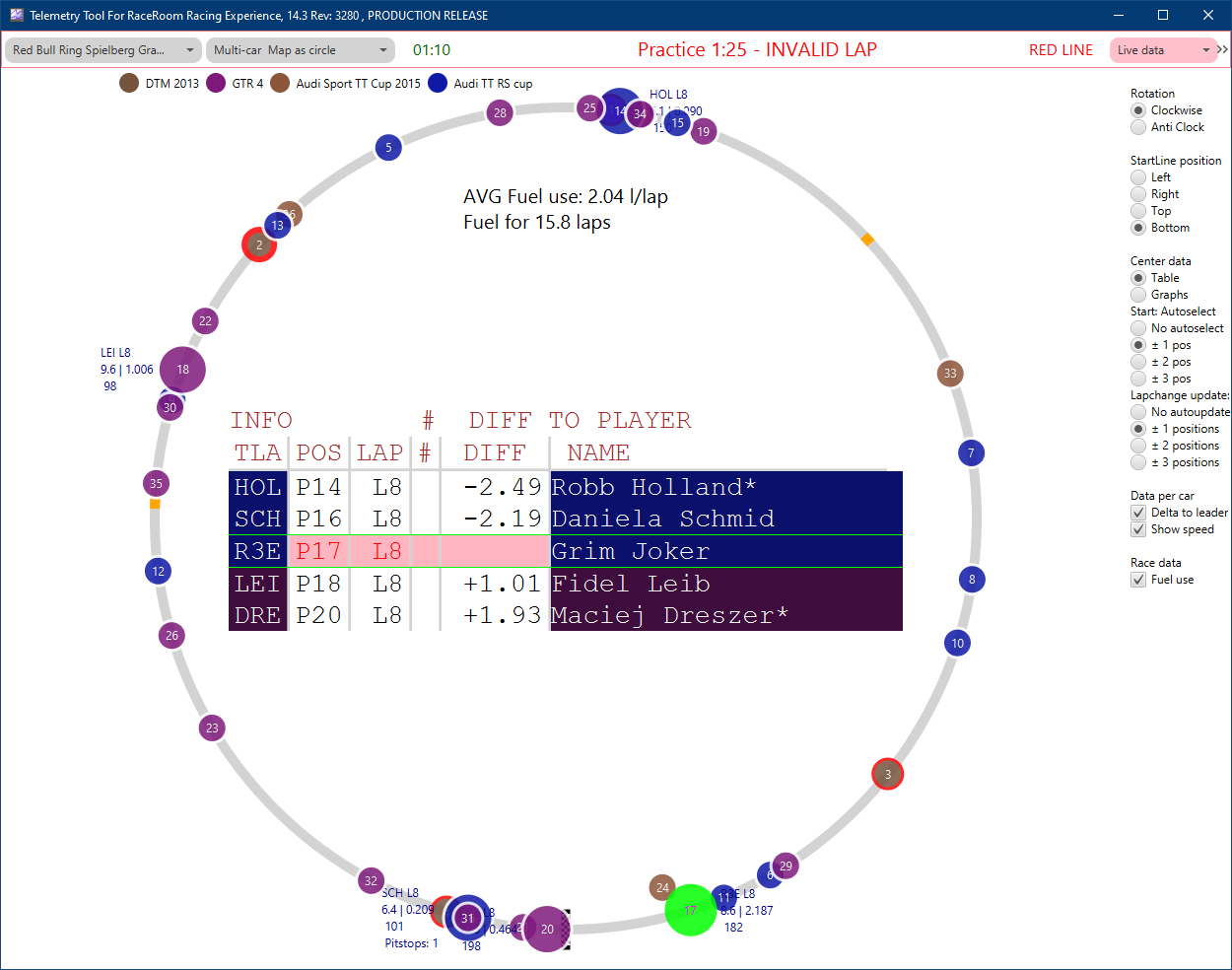Screen dimensions: 1232x970
Task: Disable the Fuel use checkbox
Action: coord(1139,580)
